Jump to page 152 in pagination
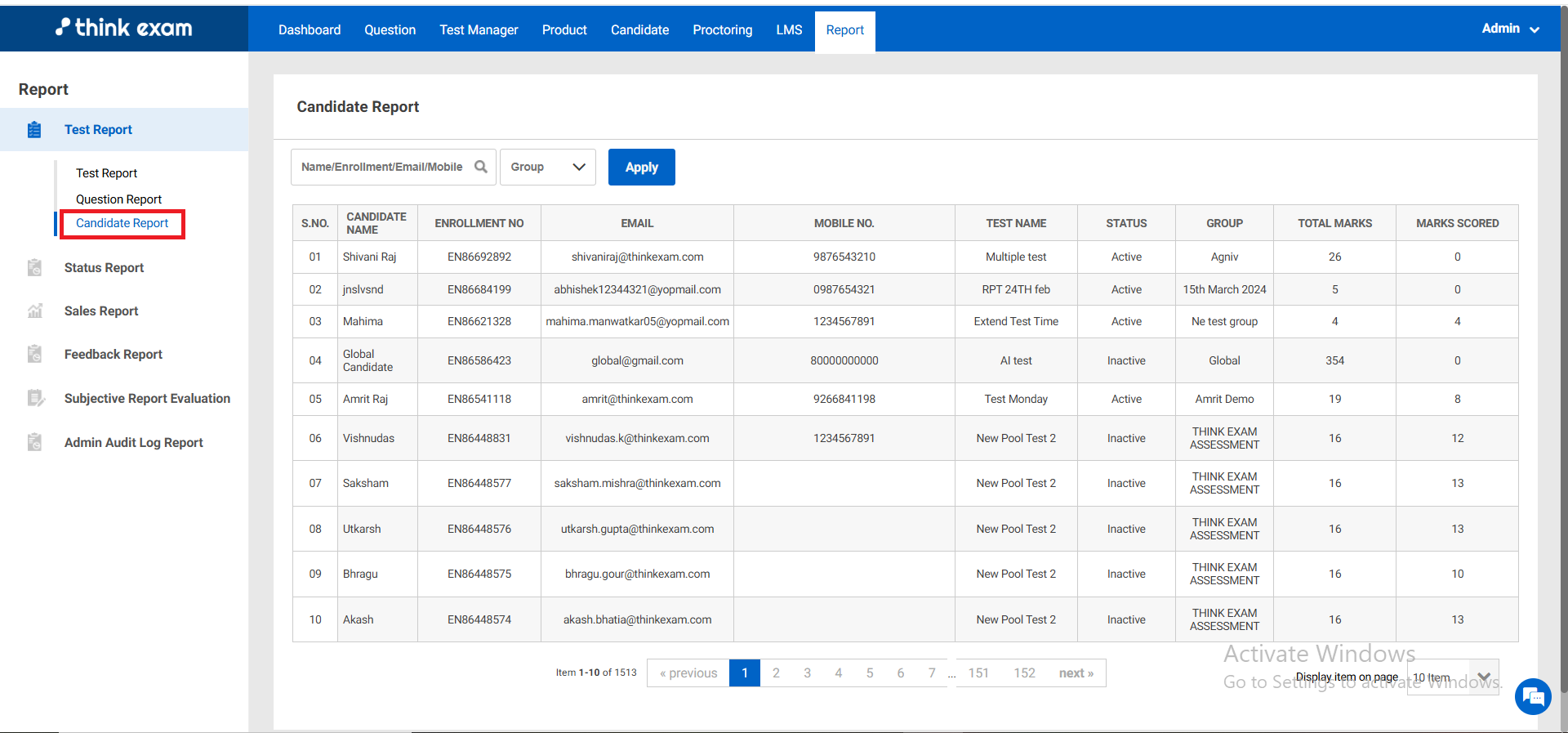The image size is (1568, 733). coord(1024,673)
